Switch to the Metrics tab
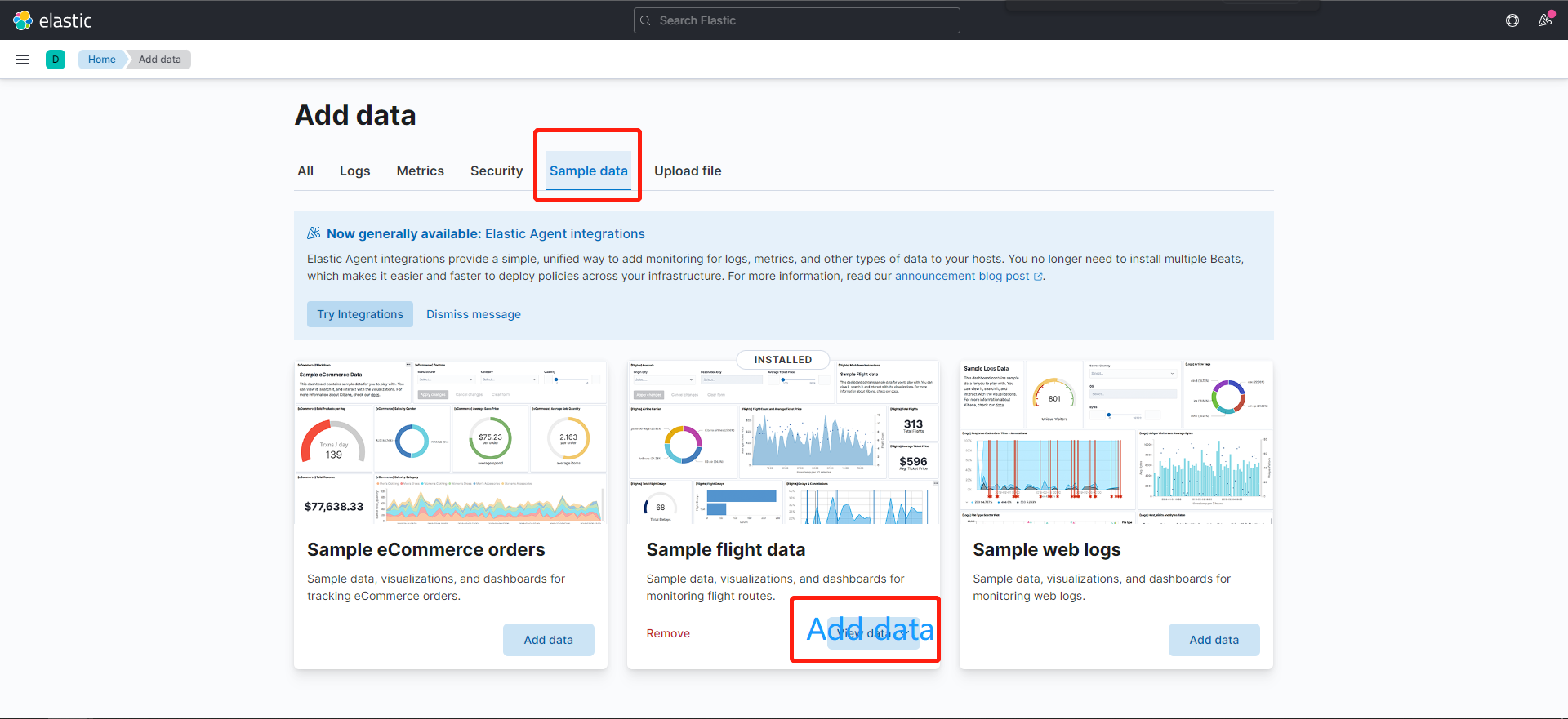 pos(421,171)
